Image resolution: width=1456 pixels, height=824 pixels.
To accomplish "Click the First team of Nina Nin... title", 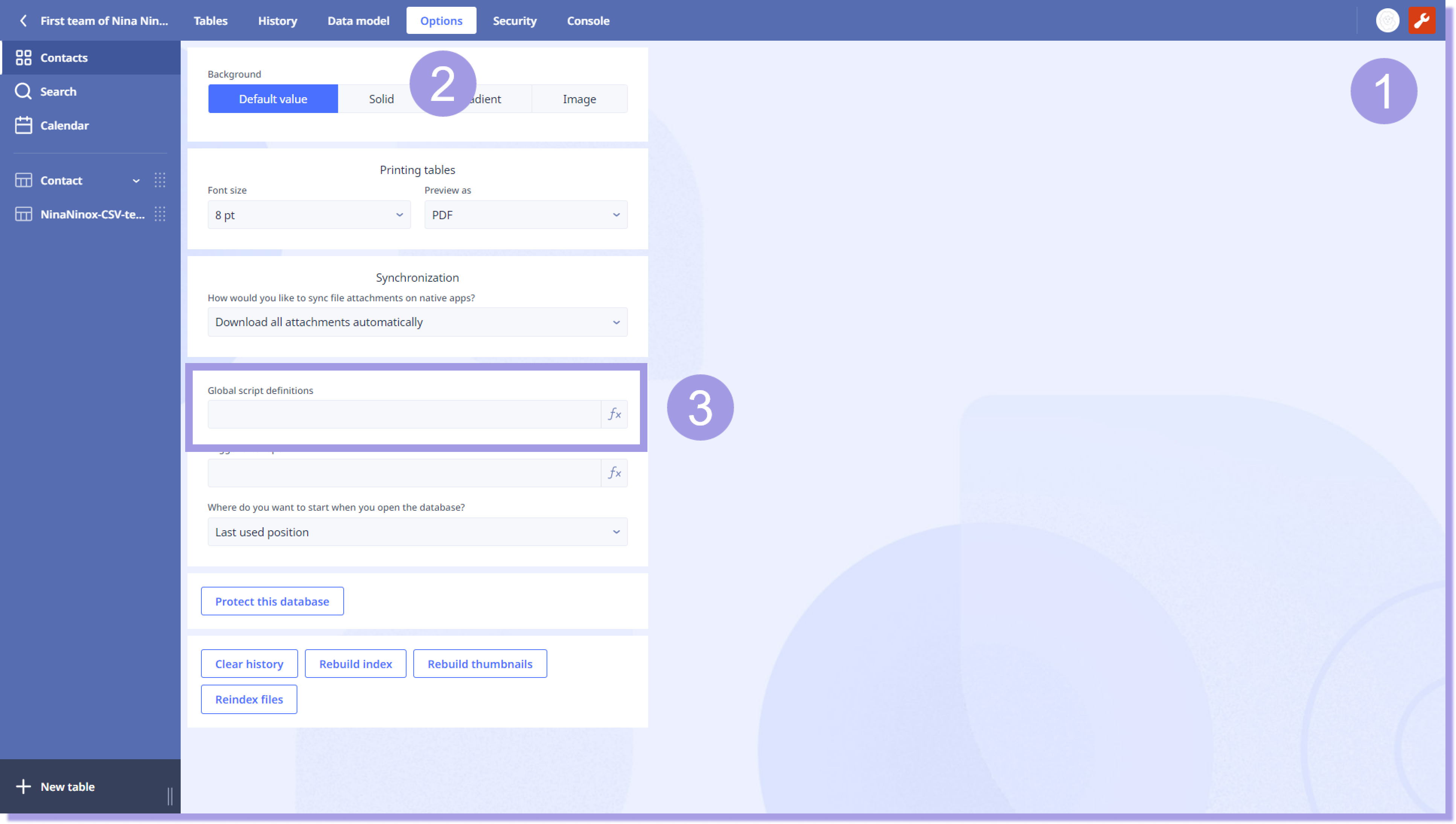I will click(104, 21).
